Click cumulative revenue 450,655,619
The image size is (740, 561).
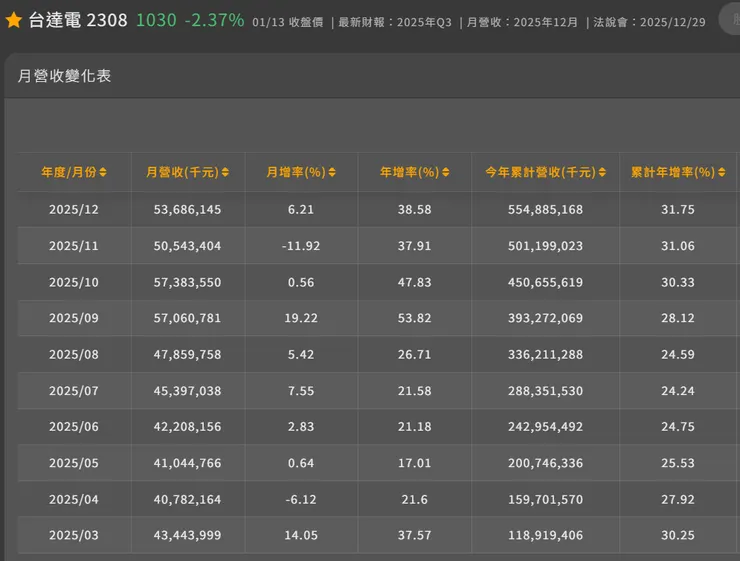(x=546, y=282)
